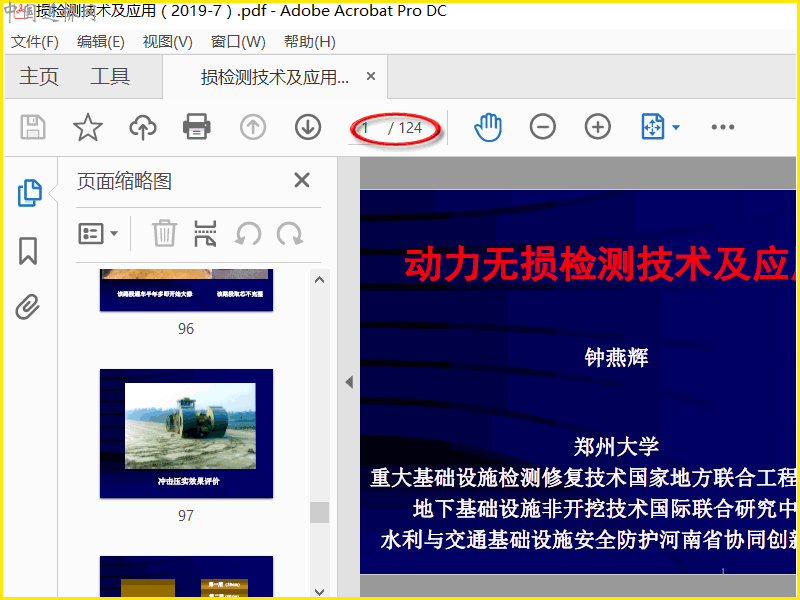Select the Hand pan tool

point(488,127)
